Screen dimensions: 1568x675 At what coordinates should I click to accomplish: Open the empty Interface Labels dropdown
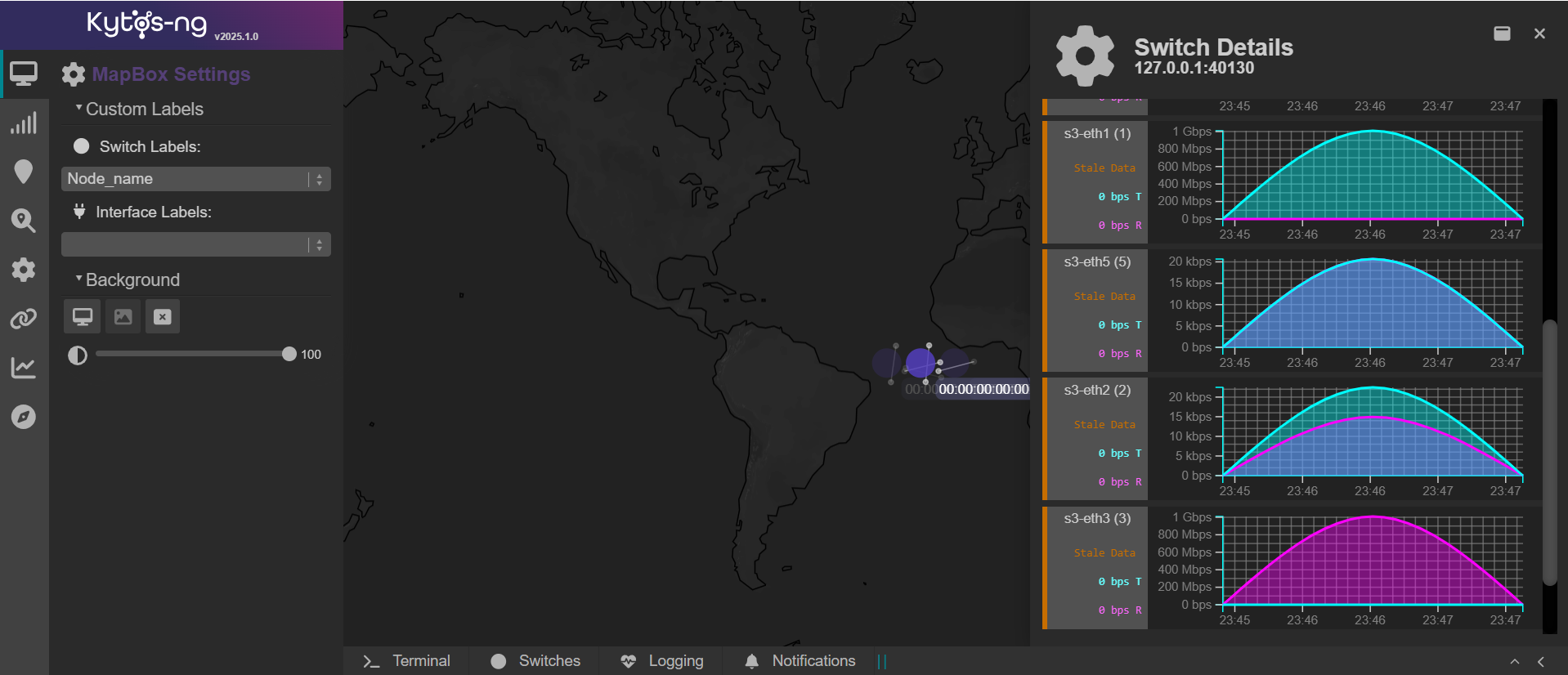(x=195, y=244)
